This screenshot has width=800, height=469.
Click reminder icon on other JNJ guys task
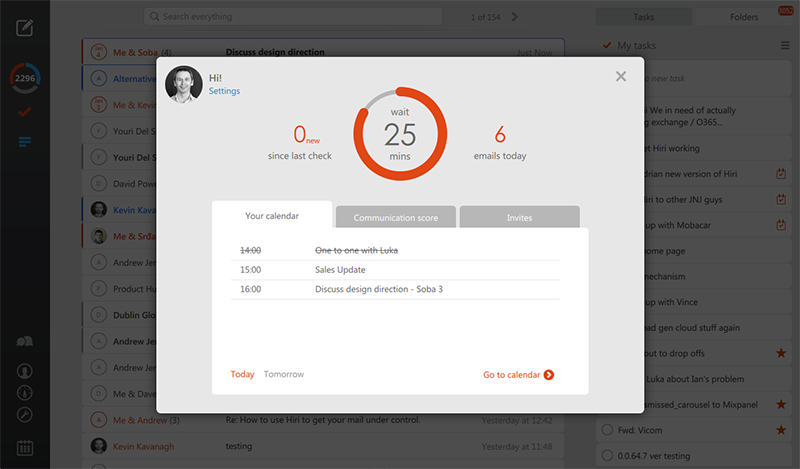[x=781, y=199]
